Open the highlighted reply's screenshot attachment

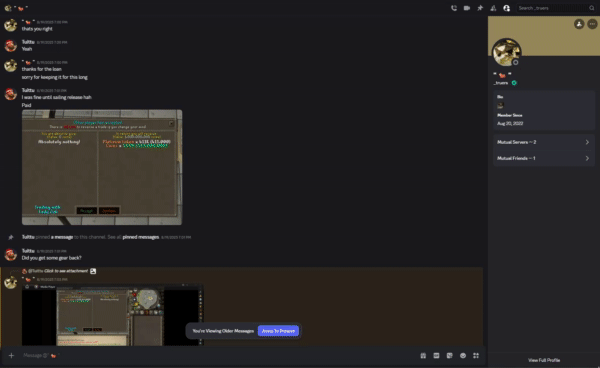[x=112, y=315]
